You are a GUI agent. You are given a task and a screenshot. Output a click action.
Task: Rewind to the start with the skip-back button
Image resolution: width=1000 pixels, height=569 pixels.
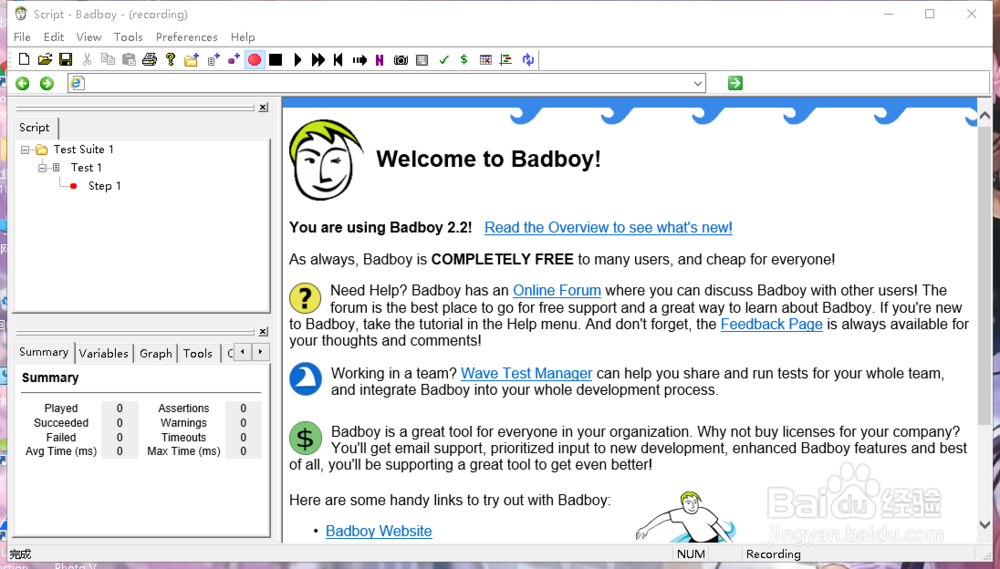tap(338, 60)
